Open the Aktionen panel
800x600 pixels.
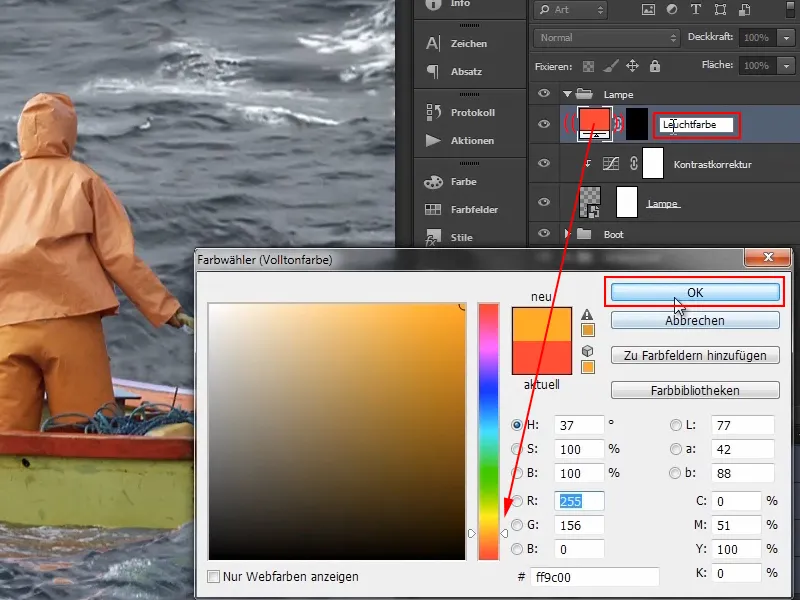pyautogui.click(x=459, y=140)
